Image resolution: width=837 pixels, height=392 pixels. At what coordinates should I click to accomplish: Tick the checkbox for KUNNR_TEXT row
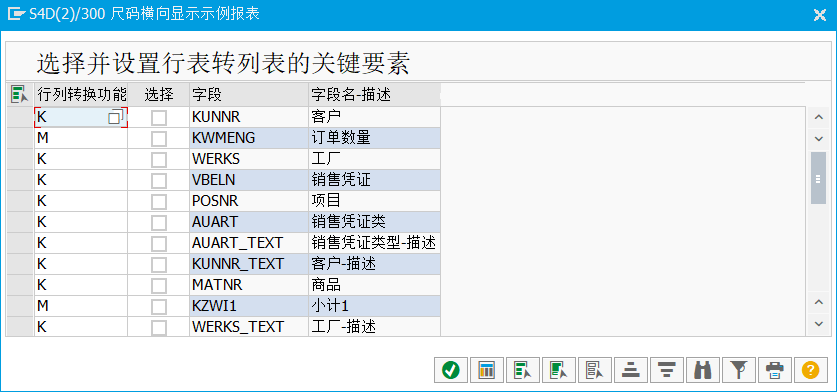159,264
